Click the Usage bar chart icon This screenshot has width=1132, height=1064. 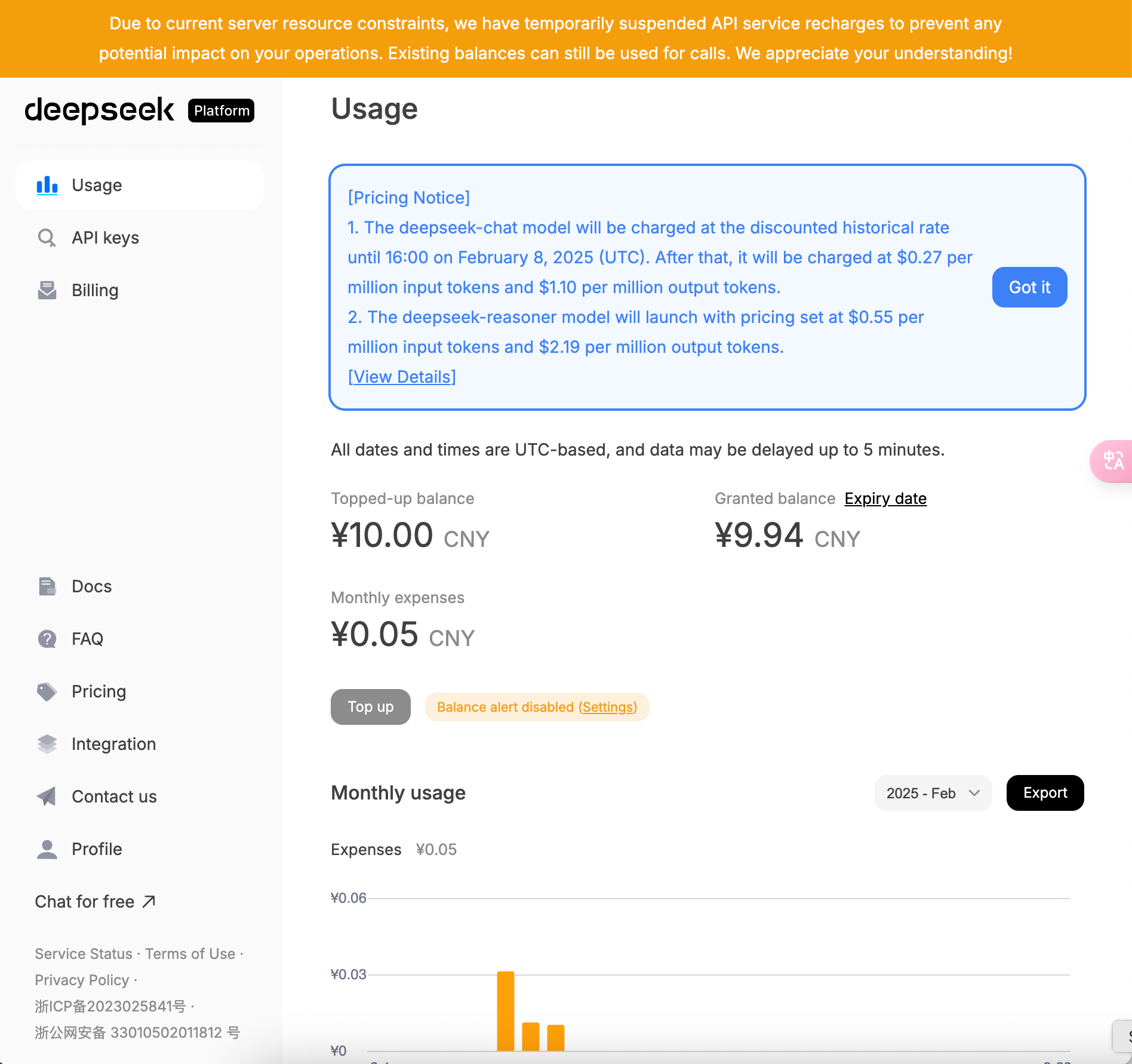coord(47,185)
